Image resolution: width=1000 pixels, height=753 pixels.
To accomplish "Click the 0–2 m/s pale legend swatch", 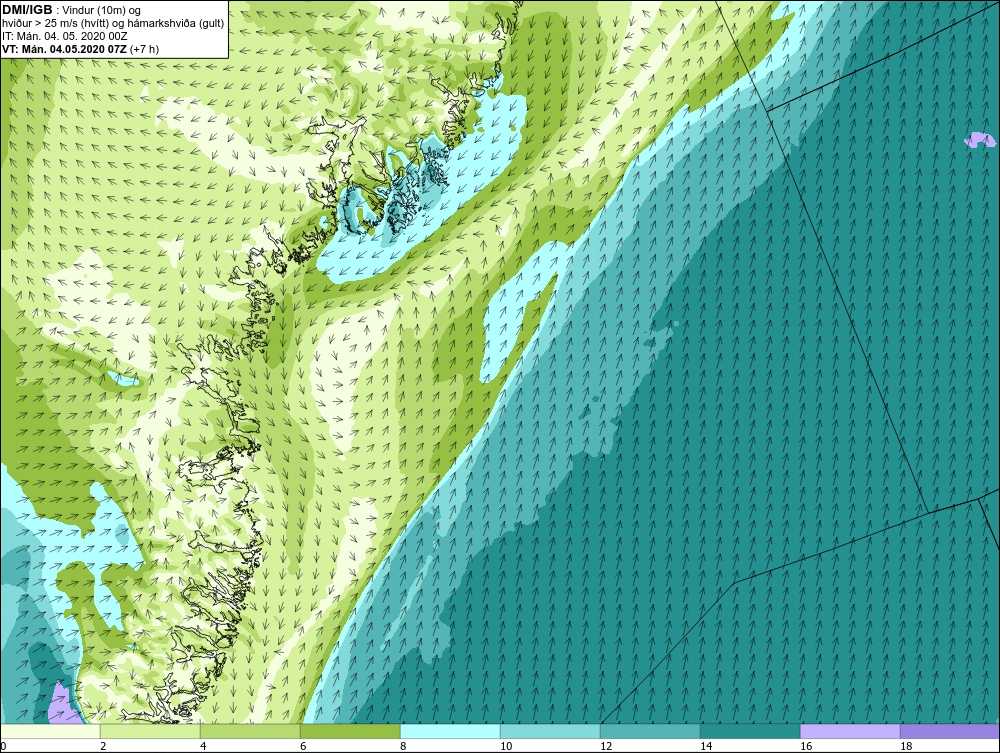I will [x=50, y=731].
